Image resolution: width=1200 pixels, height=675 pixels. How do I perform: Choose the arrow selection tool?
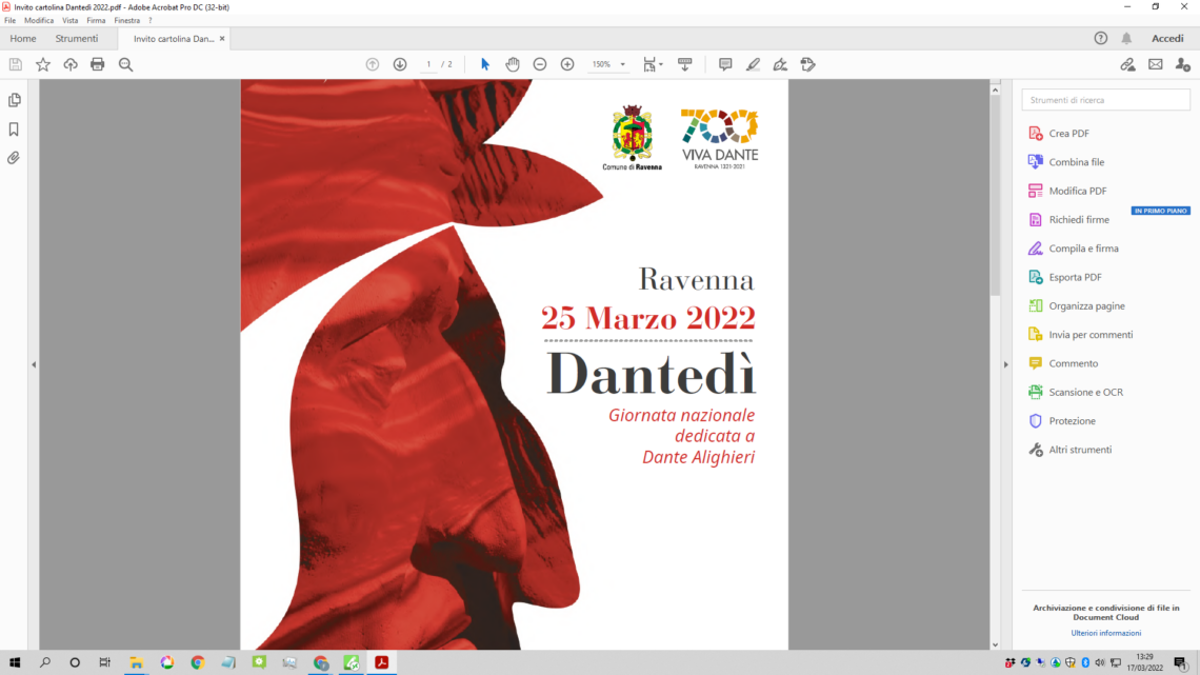coord(485,64)
